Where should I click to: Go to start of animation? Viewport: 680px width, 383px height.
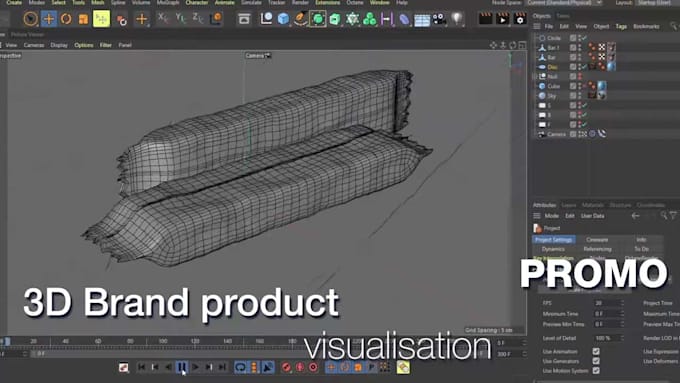pyautogui.click(x=141, y=367)
